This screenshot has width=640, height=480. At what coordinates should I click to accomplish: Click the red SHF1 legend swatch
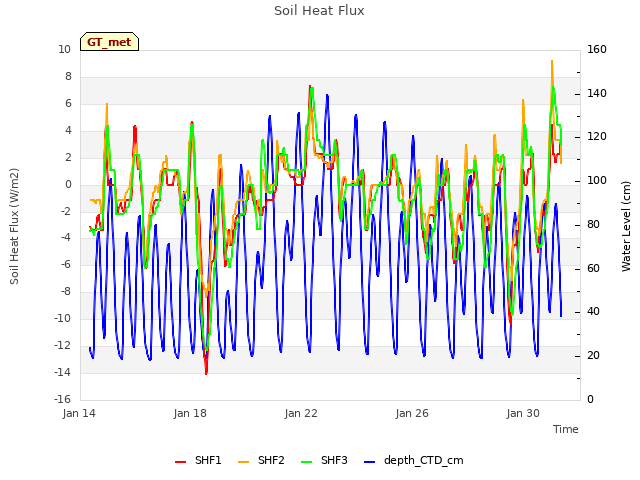click(x=180, y=461)
